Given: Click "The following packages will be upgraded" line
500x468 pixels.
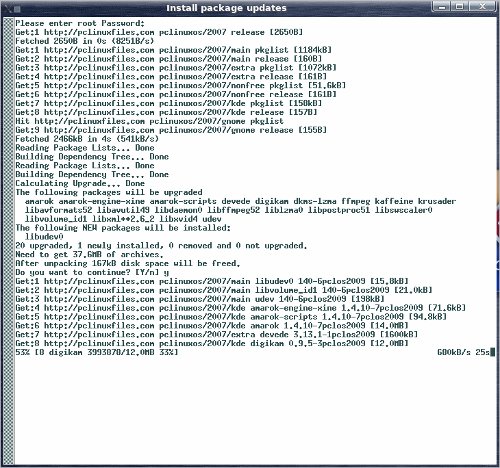Looking at the screenshot, I should [x=109, y=192].
